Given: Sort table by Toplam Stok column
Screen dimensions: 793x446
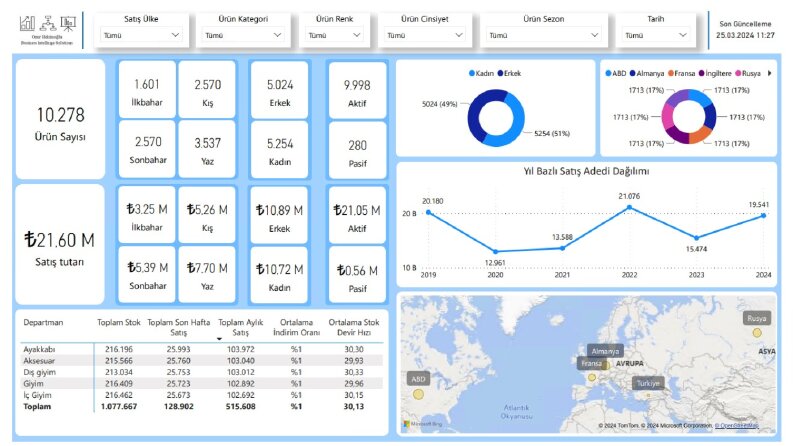Looking at the screenshot, I should click(118, 322).
